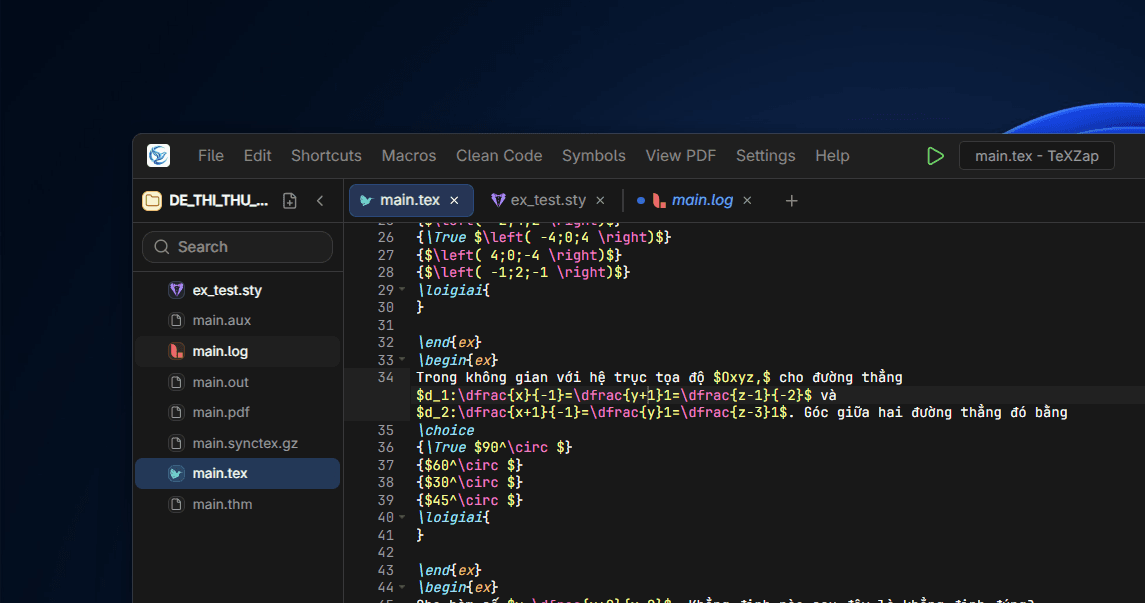This screenshot has width=1145, height=603.
Task: Close the main.log tab
Action: [747, 201]
